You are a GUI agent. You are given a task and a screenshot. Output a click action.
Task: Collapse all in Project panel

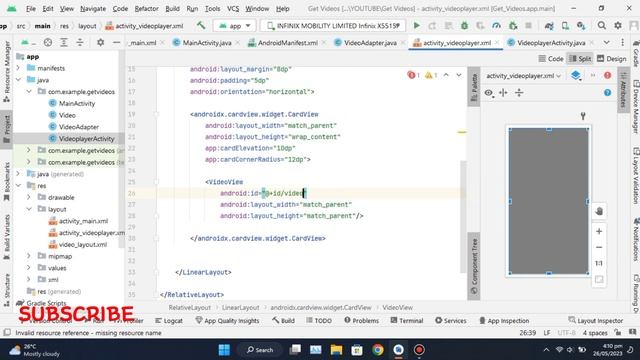(x=80, y=42)
